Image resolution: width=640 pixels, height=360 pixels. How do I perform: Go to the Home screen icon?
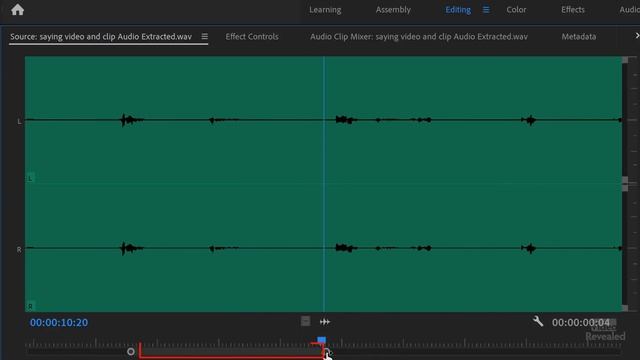click(x=18, y=9)
